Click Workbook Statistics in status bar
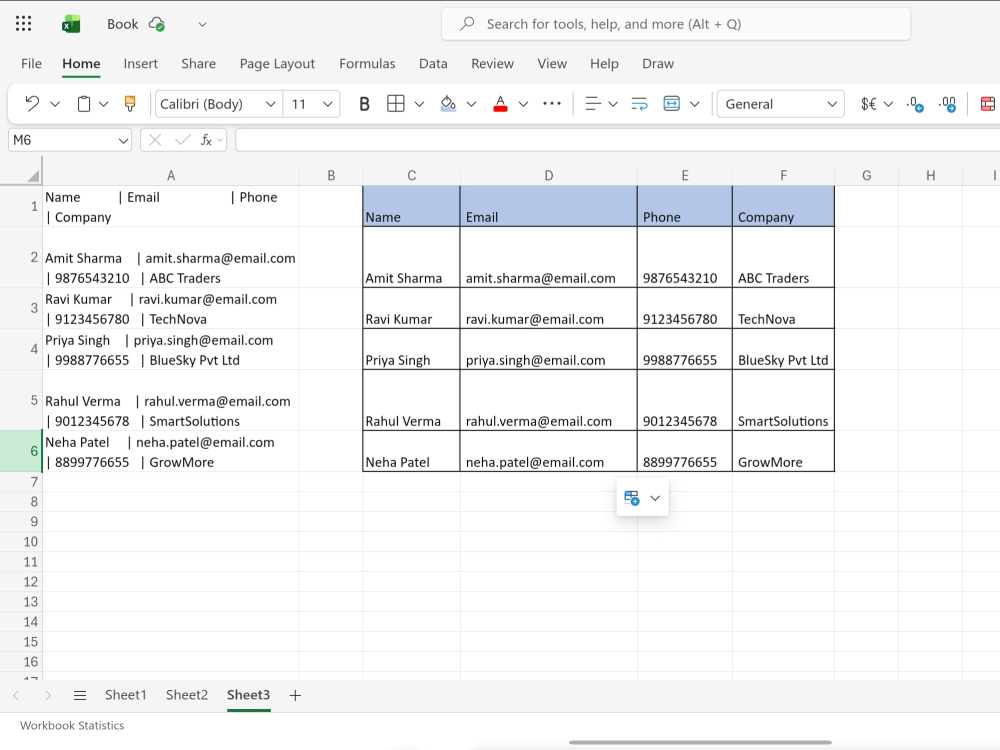The width and height of the screenshot is (1000, 750). click(72, 726)
